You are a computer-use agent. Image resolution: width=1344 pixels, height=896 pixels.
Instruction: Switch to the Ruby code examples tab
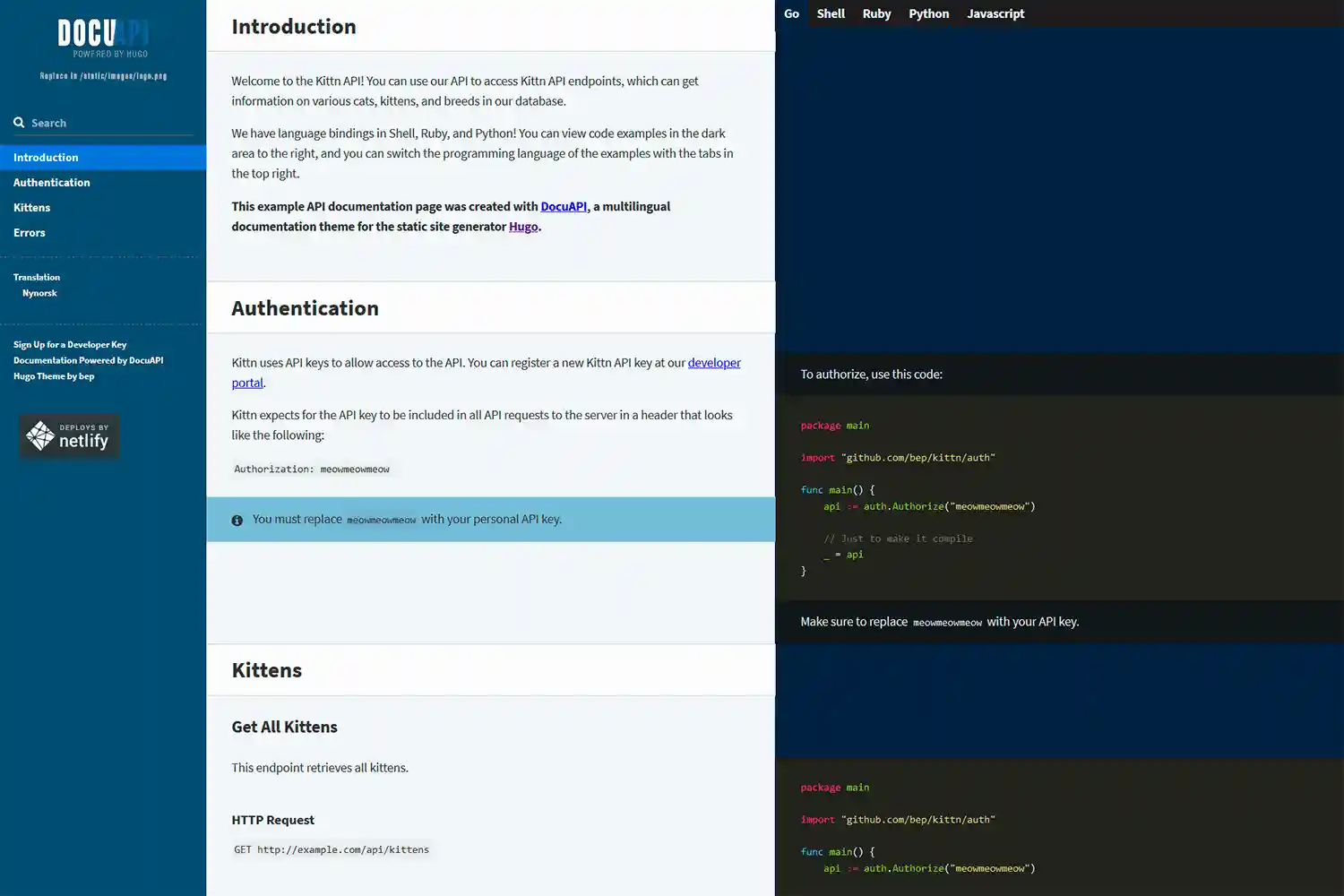point(876,13)
